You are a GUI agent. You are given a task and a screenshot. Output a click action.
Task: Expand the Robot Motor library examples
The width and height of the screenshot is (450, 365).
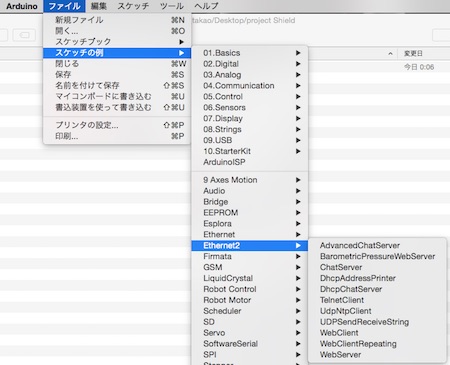click(x=250, y=300)
